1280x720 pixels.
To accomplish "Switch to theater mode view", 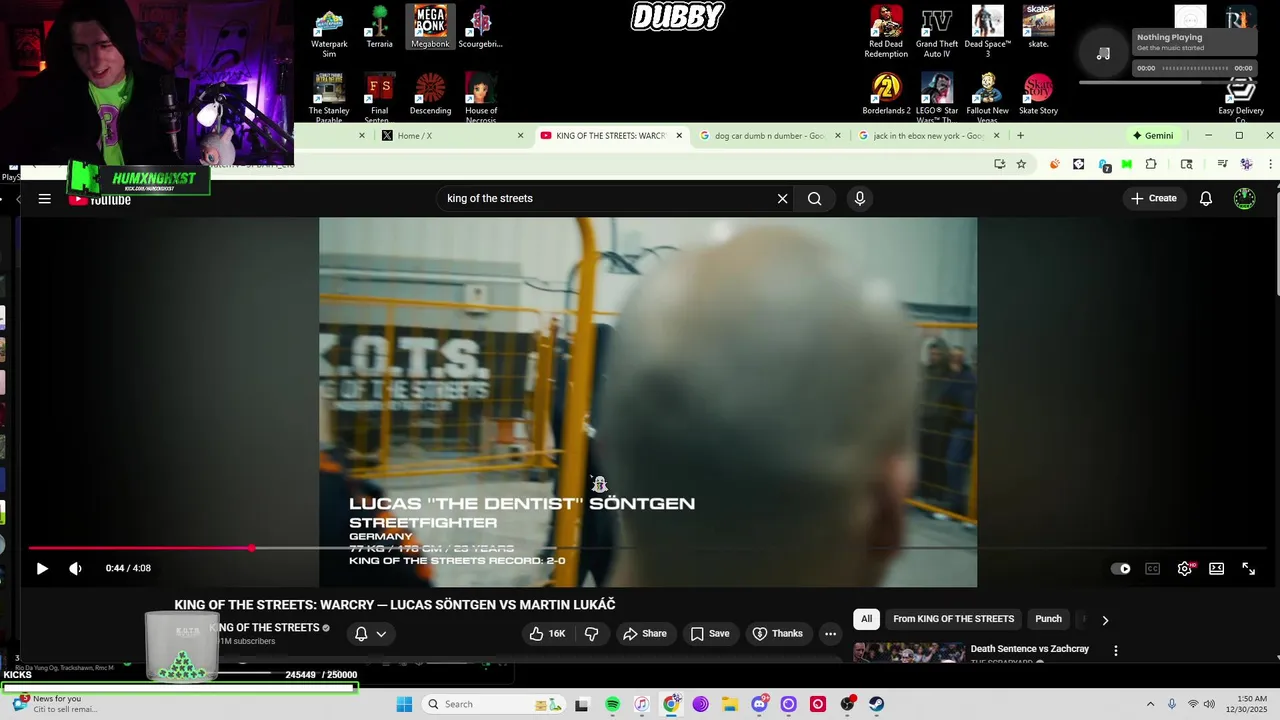I will (1217, 569).
